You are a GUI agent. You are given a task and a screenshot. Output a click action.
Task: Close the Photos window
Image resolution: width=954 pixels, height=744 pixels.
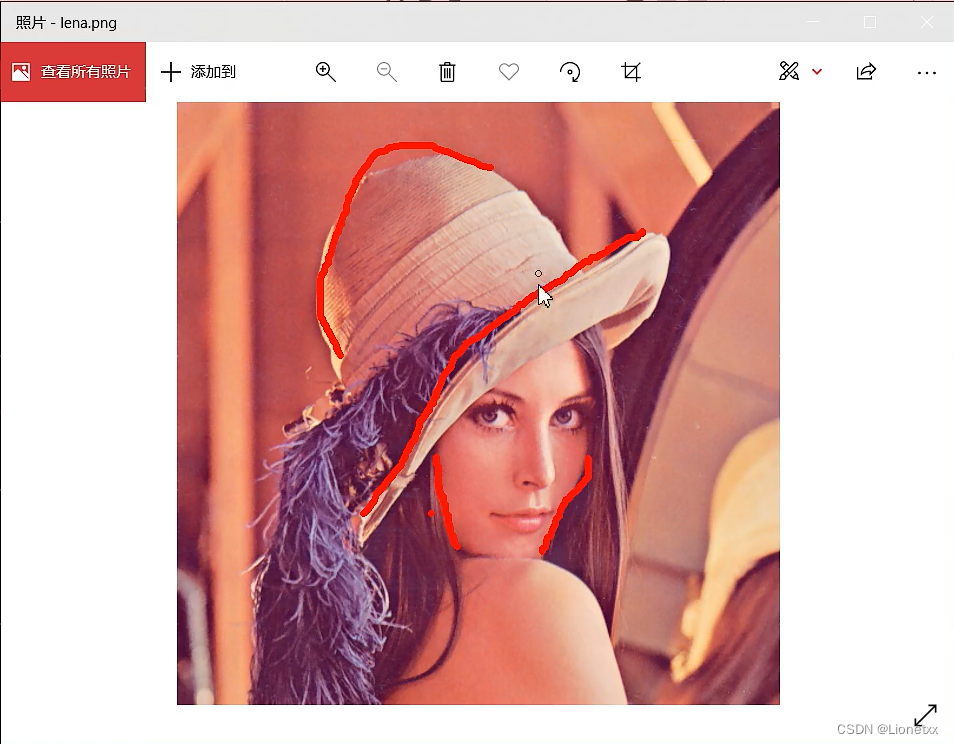coord(927,22)
